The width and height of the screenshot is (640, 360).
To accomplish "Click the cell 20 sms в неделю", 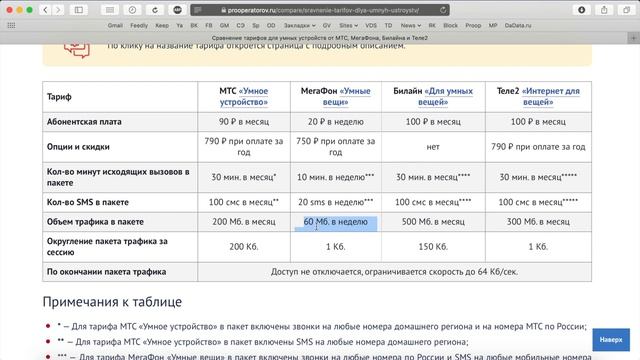I will (336, 202).
